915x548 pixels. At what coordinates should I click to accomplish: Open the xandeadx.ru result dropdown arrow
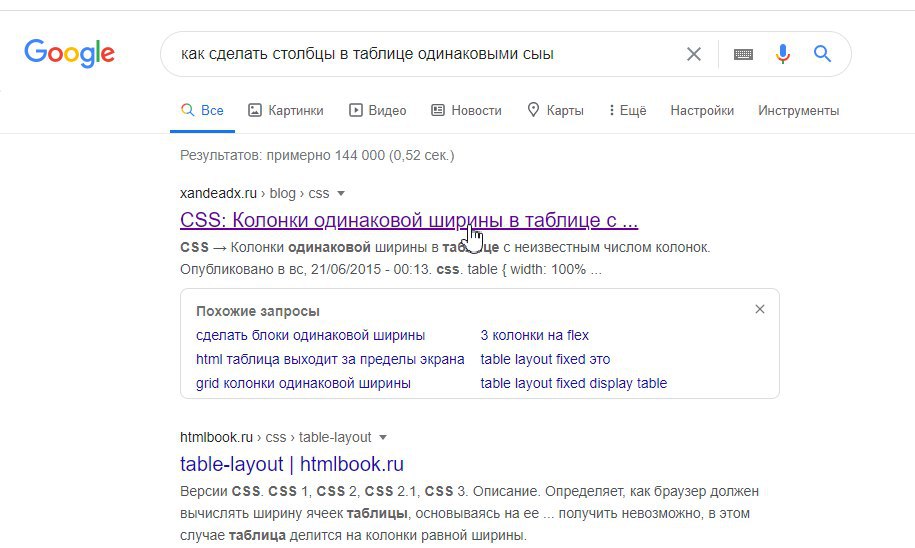point(341,193)
